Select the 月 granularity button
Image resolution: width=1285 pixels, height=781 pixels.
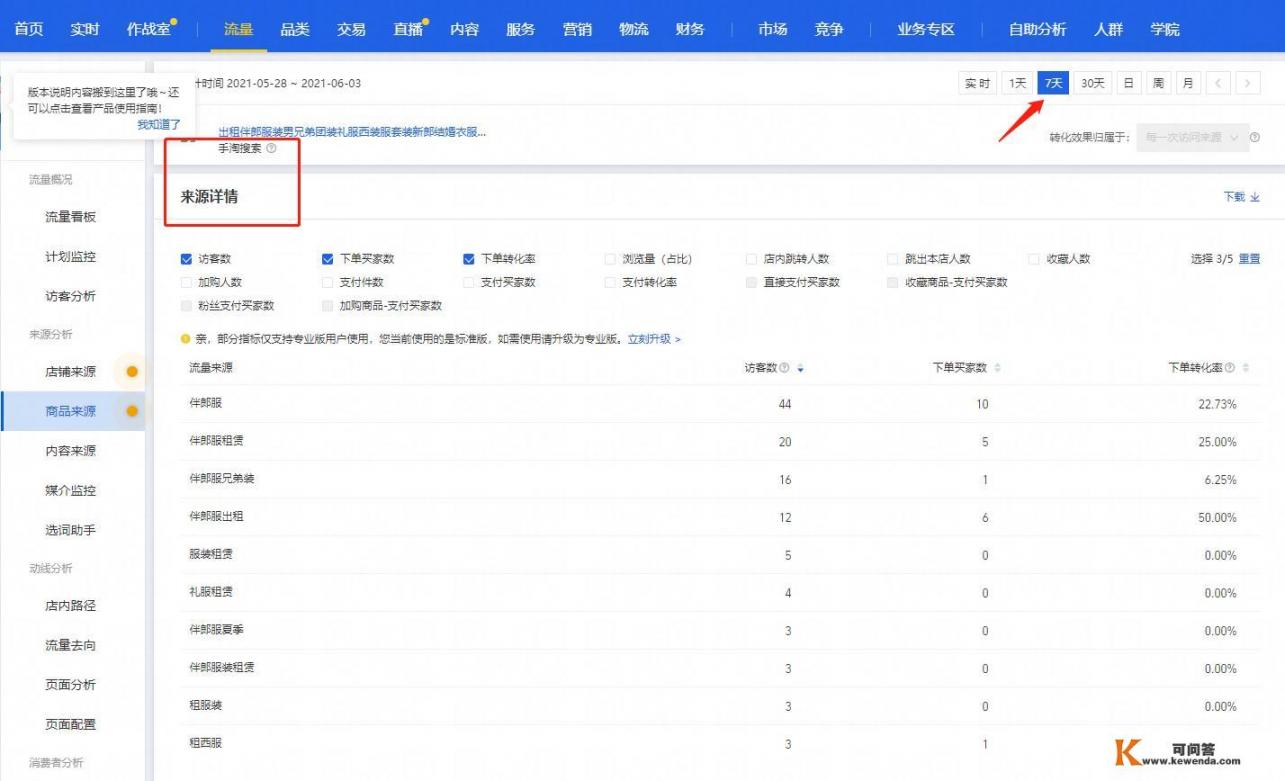[1187, 83]
